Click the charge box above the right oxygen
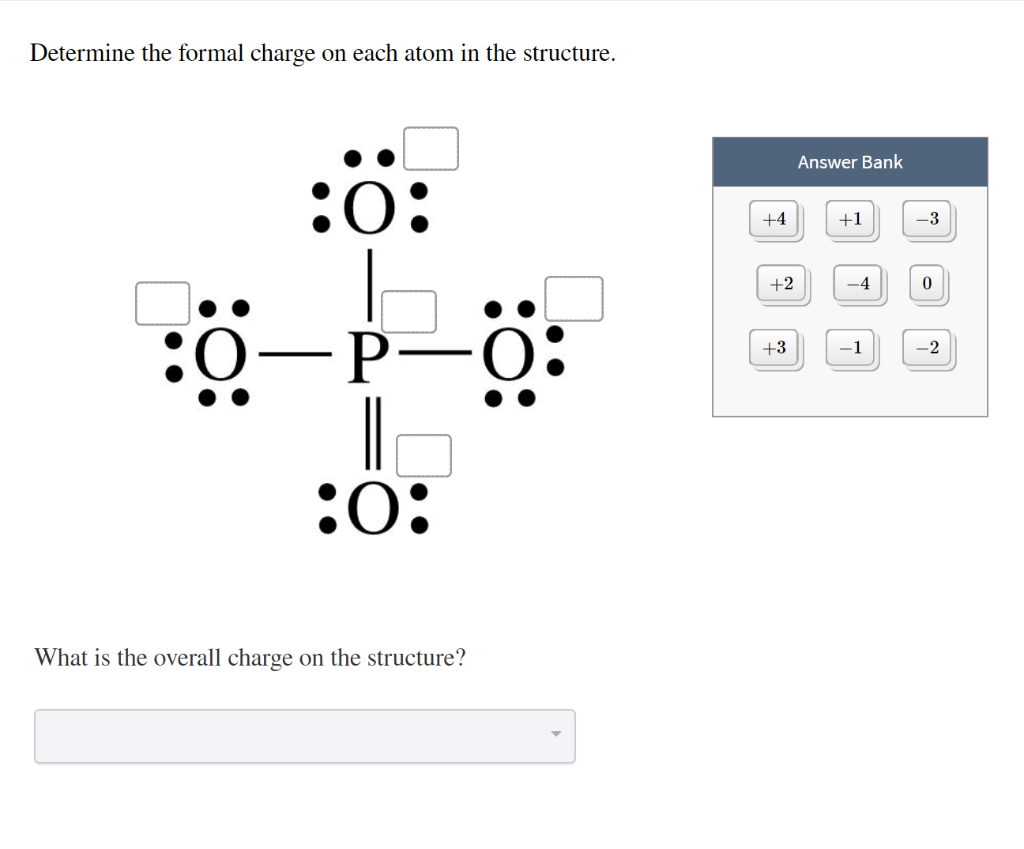The height and width of the screenshot is (849, 1024). coord(575,297)
